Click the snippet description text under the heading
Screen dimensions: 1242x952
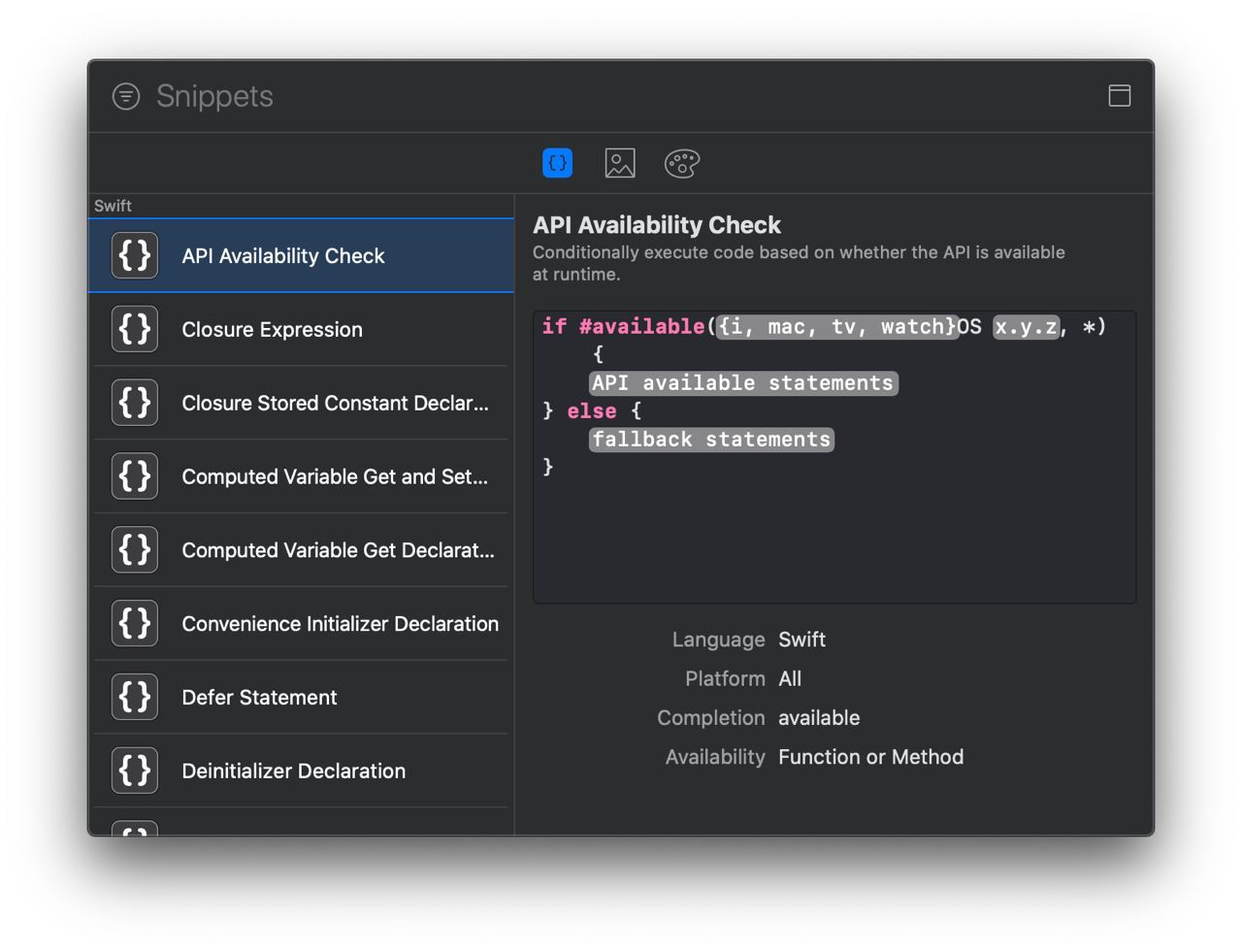coord(799,263)
